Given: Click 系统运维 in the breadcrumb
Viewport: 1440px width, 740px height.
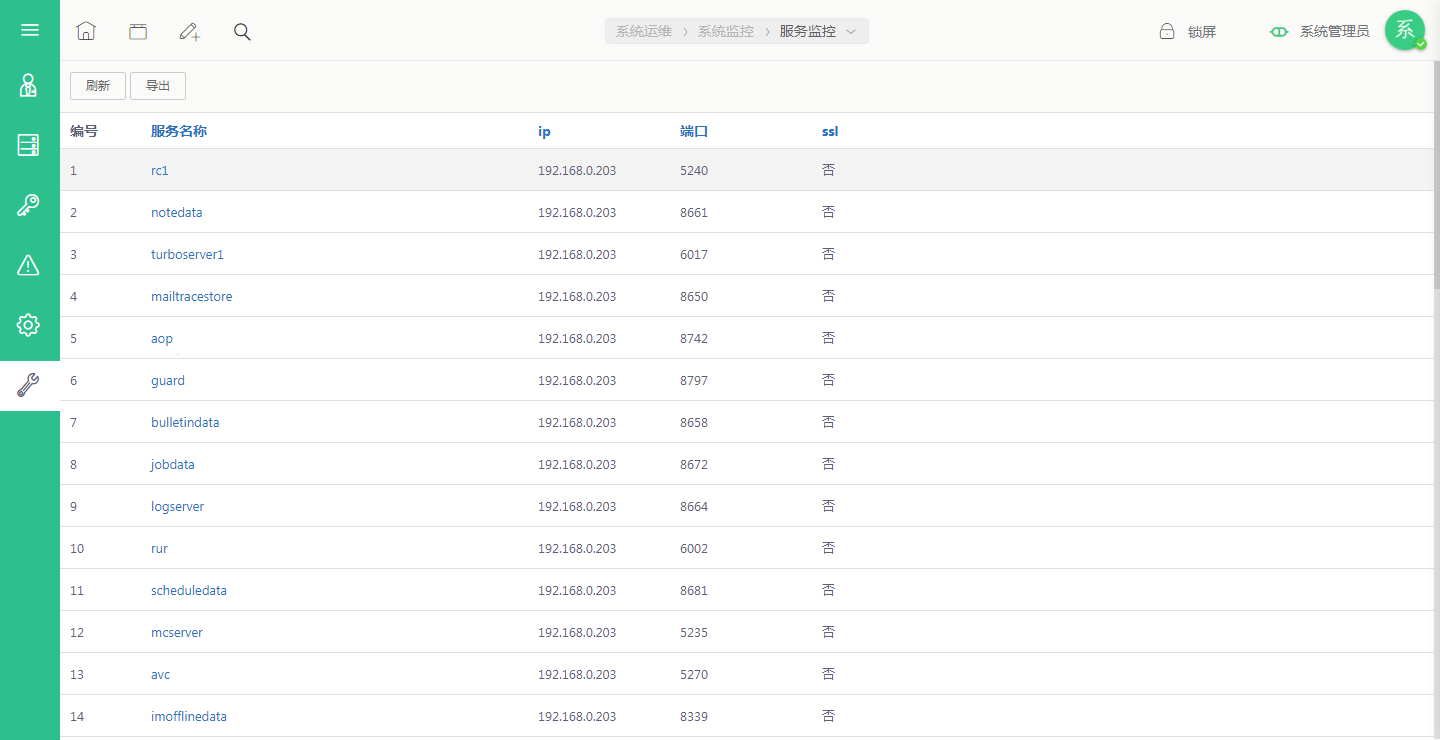Looking at the screenshot, I should (644, 31).
